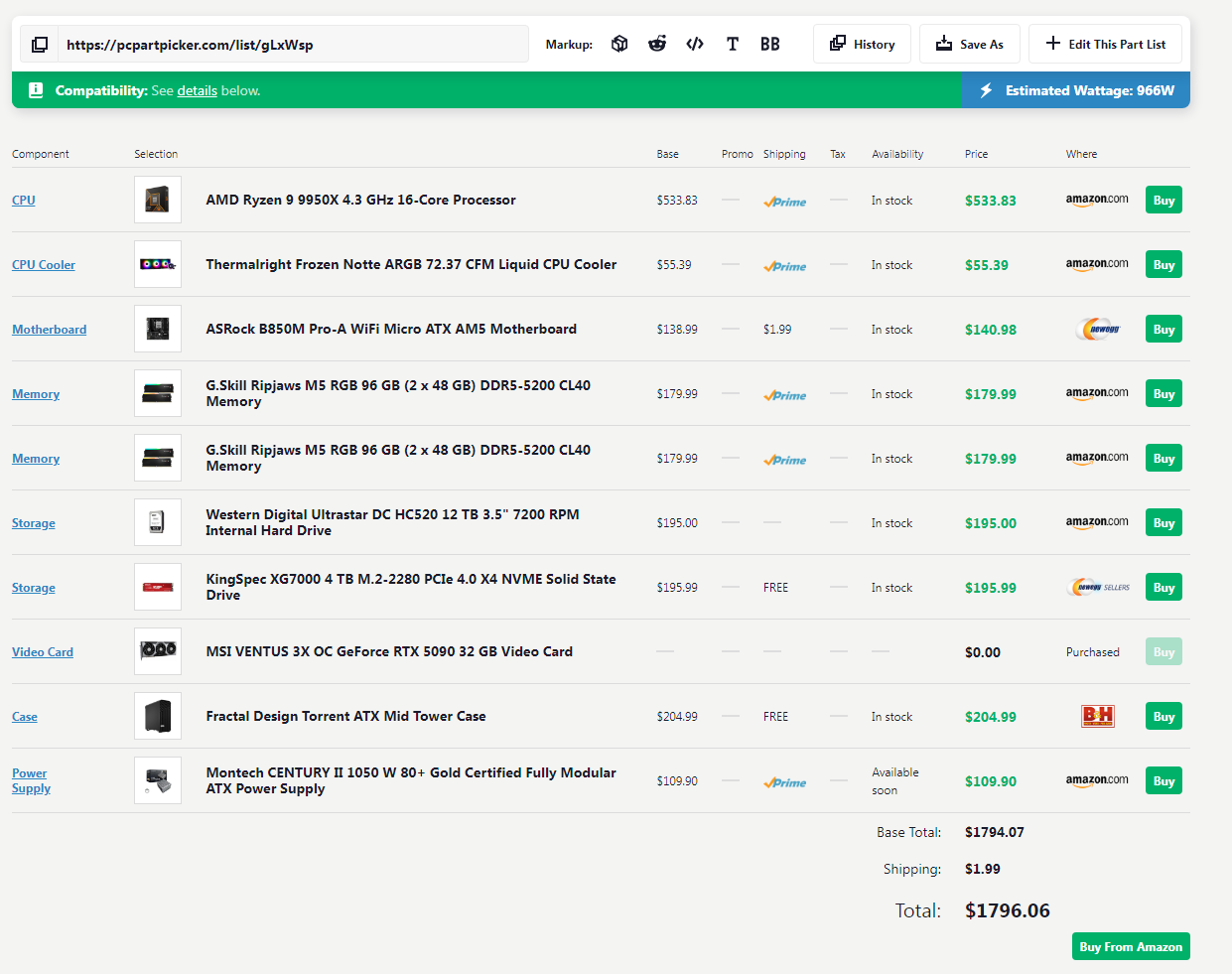The width and height of the screenshot is (1232, 974).
Task: Select the PCPartPicker markup cube icon
Action: [x=619, y=44]
